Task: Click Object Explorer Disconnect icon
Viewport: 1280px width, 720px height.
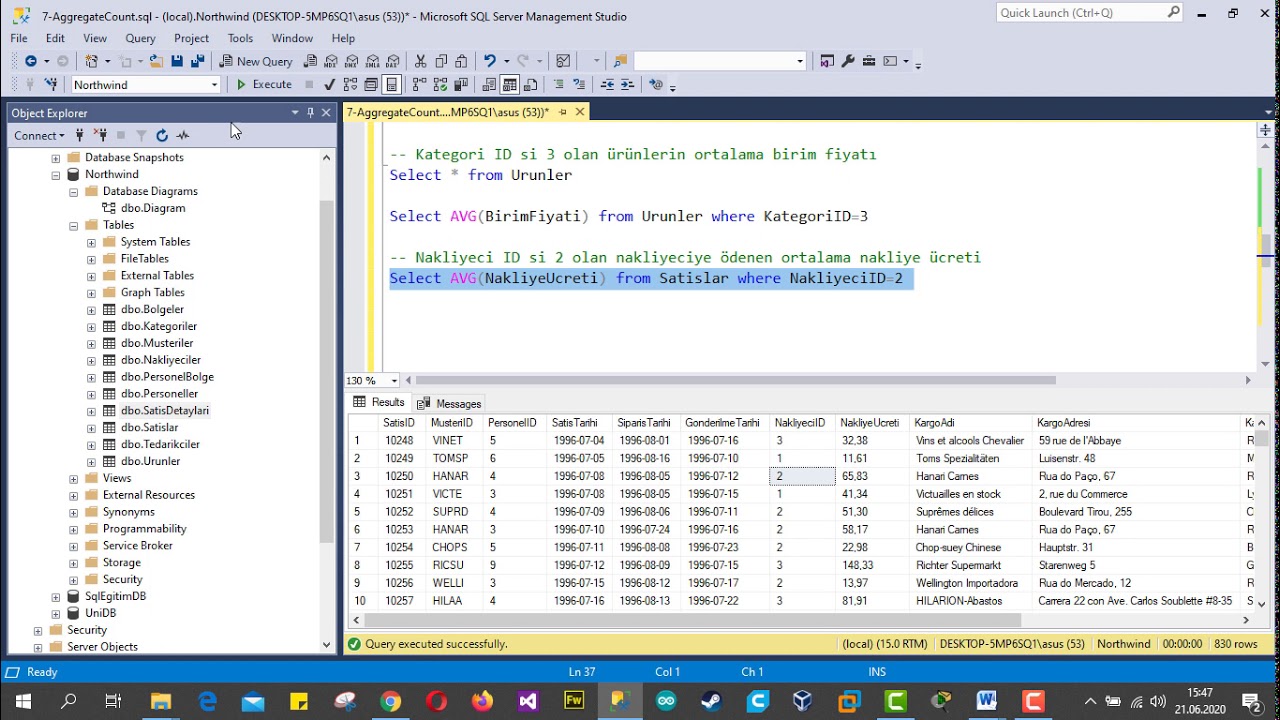Action: pyautogui.click(x=100, y=135)
